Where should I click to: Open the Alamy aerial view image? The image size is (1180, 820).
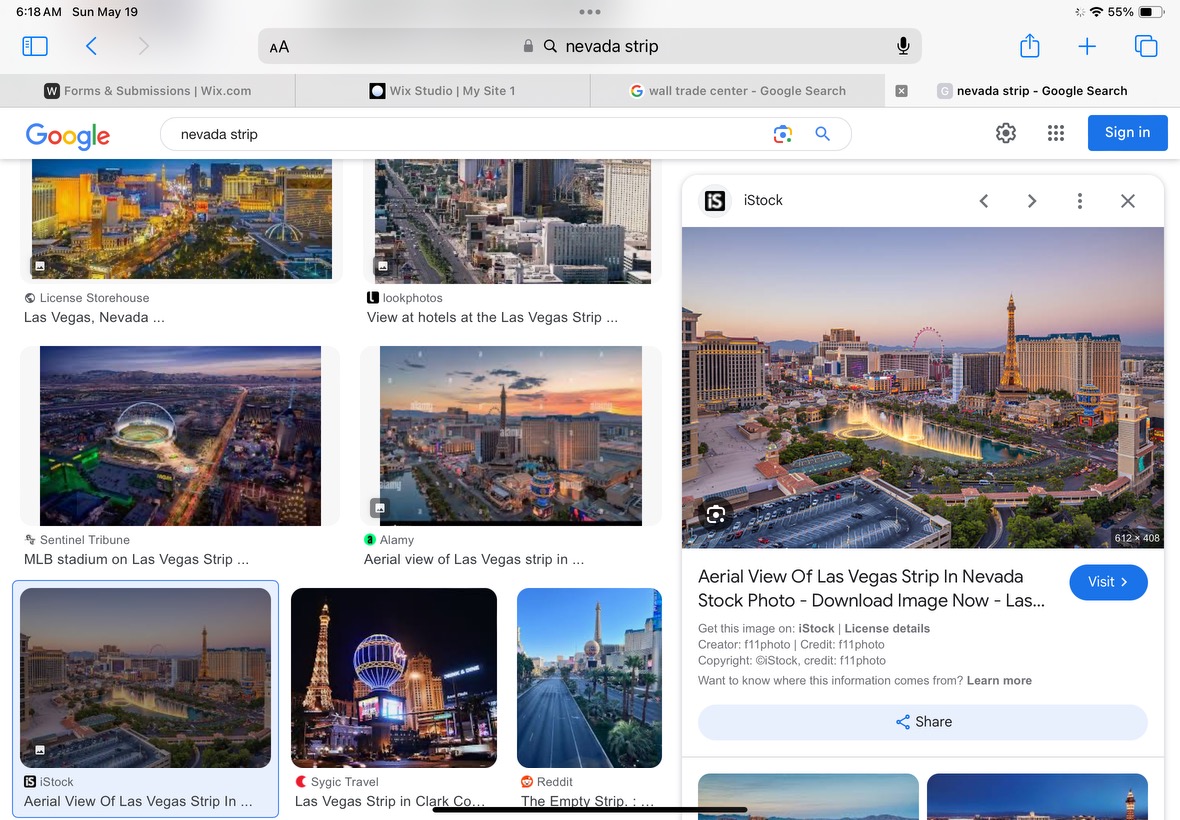coord(511,436)
